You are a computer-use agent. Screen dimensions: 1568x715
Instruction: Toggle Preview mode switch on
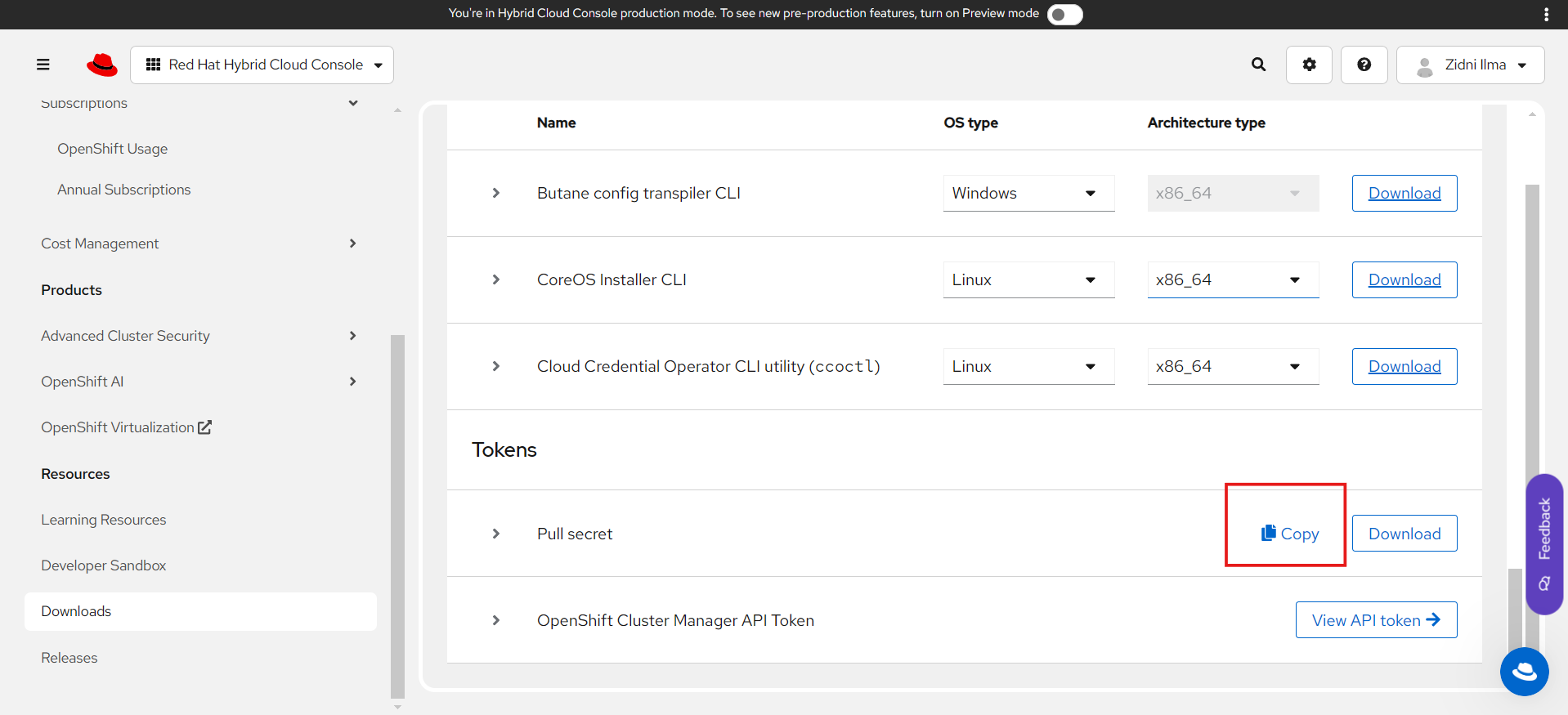pyautogui.click(x=1064, y=14)
